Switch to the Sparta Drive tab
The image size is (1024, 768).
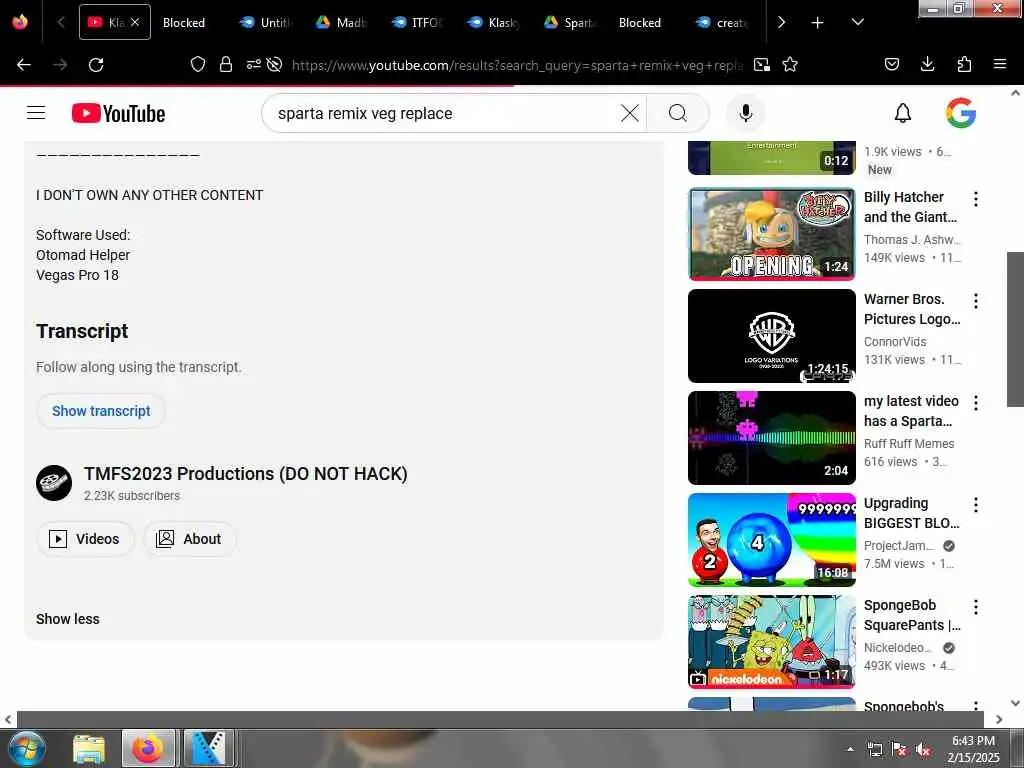[569, 23]
